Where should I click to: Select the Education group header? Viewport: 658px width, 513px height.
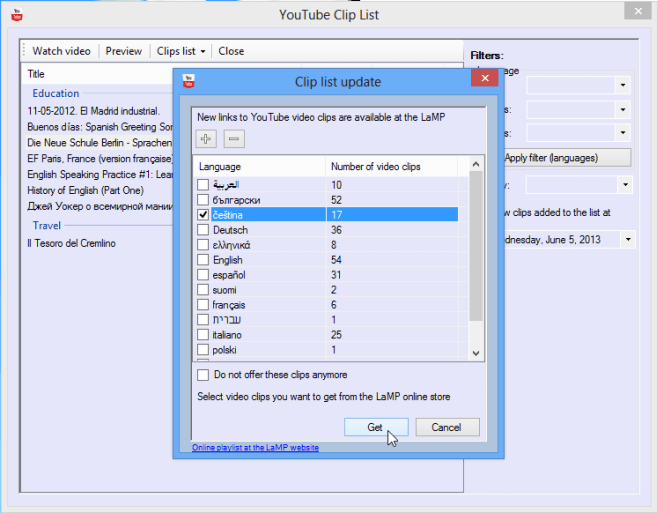click(56, 93)
